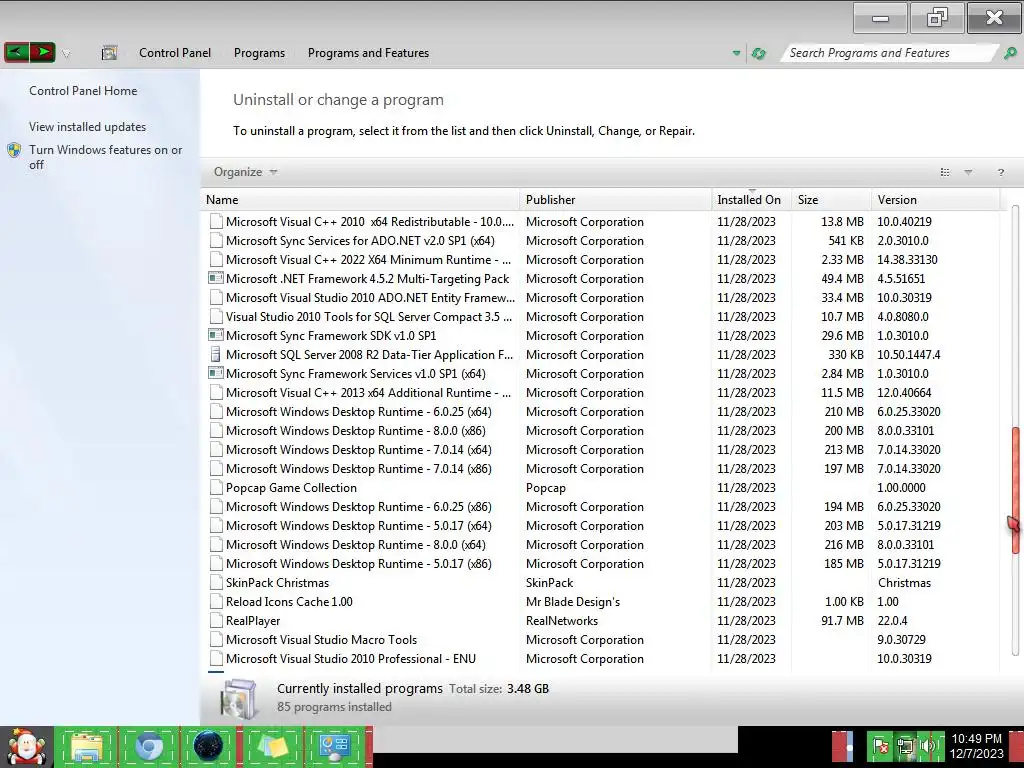Select Microsoft Visual C++ 2010 x64 Redistributable row

pos(601,221)
